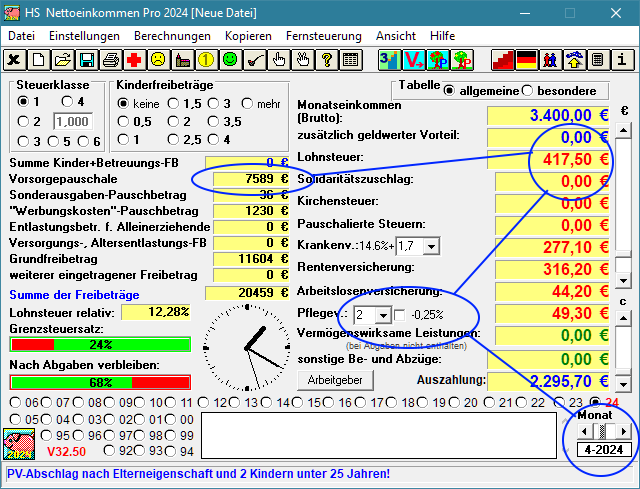
Task: Click the new file icon in toolbar
Action: (x=38, y=60)
